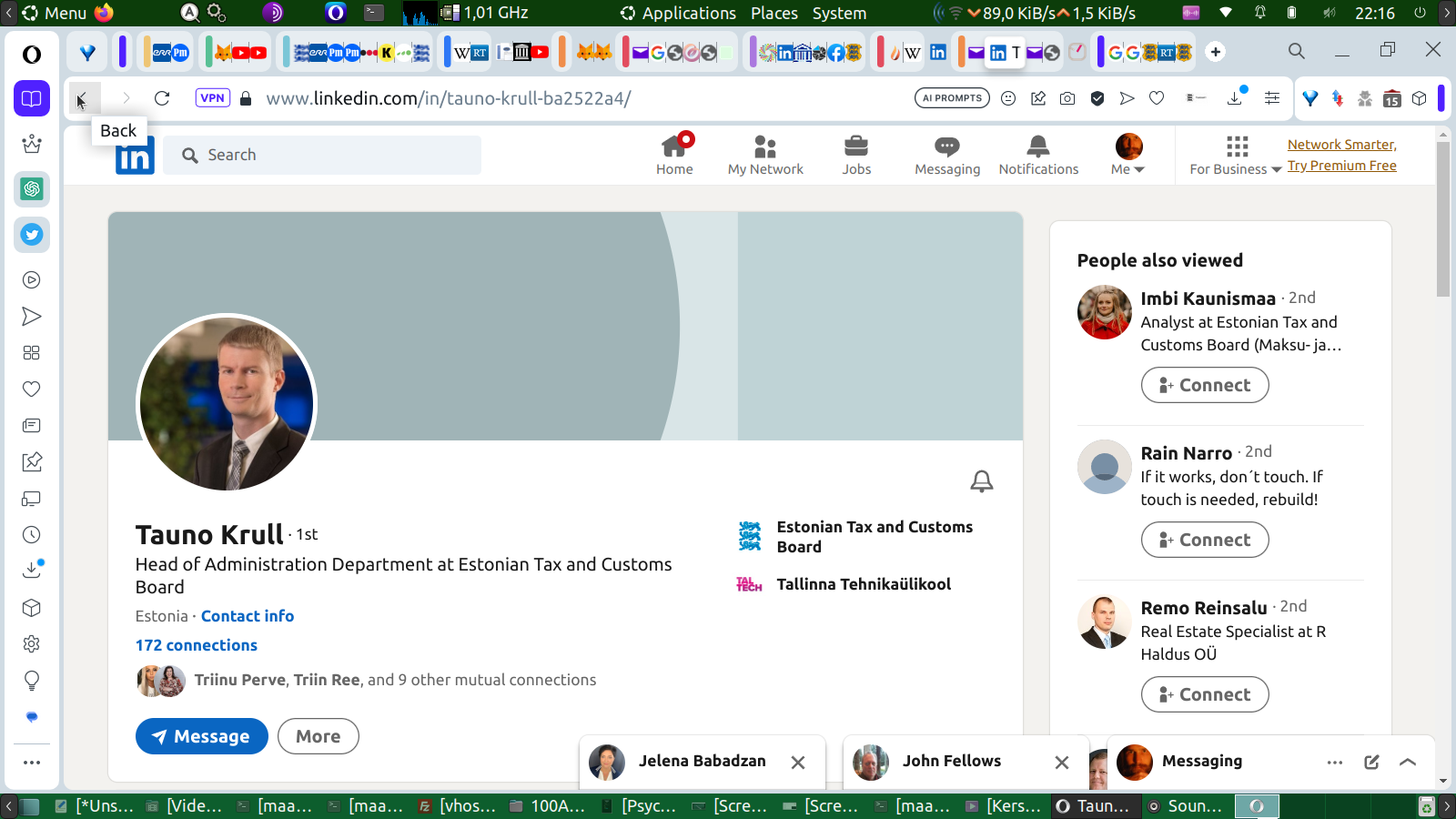Open the Applications menu

pos(678,13)
